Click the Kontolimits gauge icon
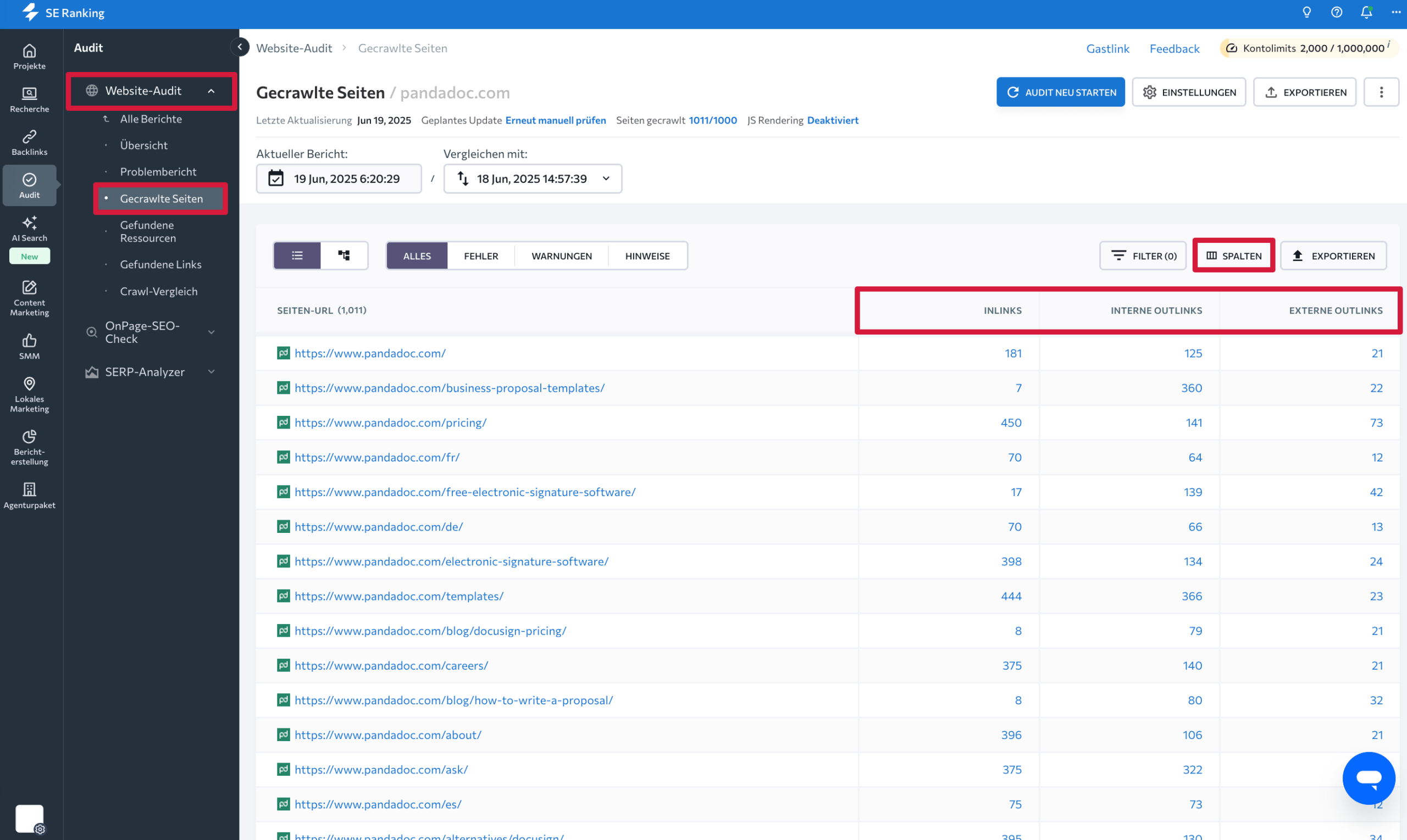The width and height of the screenshot is (1407, 840). click(1231, 48)
